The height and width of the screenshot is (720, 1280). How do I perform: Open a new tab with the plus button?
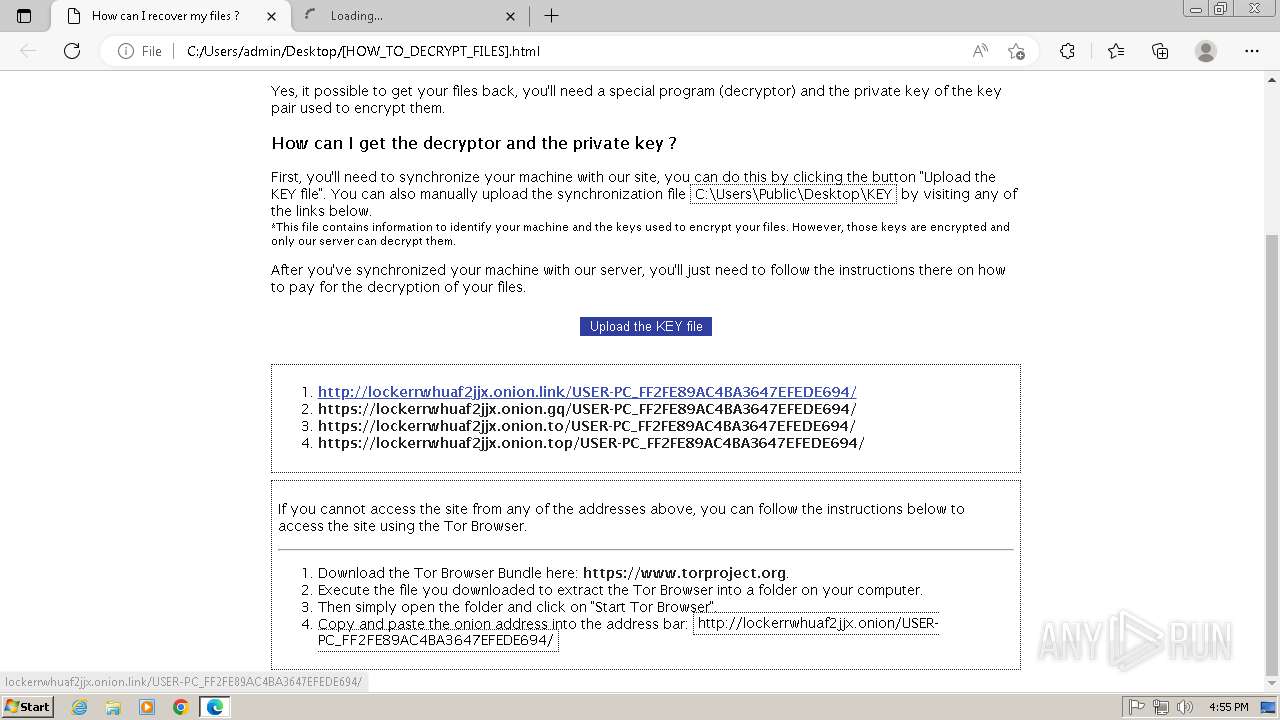(x=551, y=16)
